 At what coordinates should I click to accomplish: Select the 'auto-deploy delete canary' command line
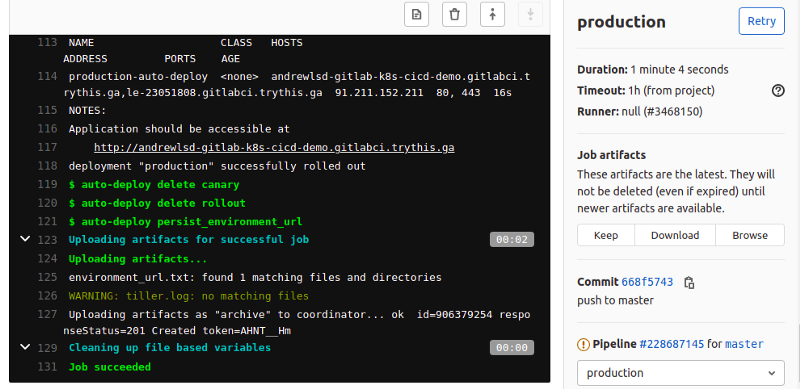(154, 184)
